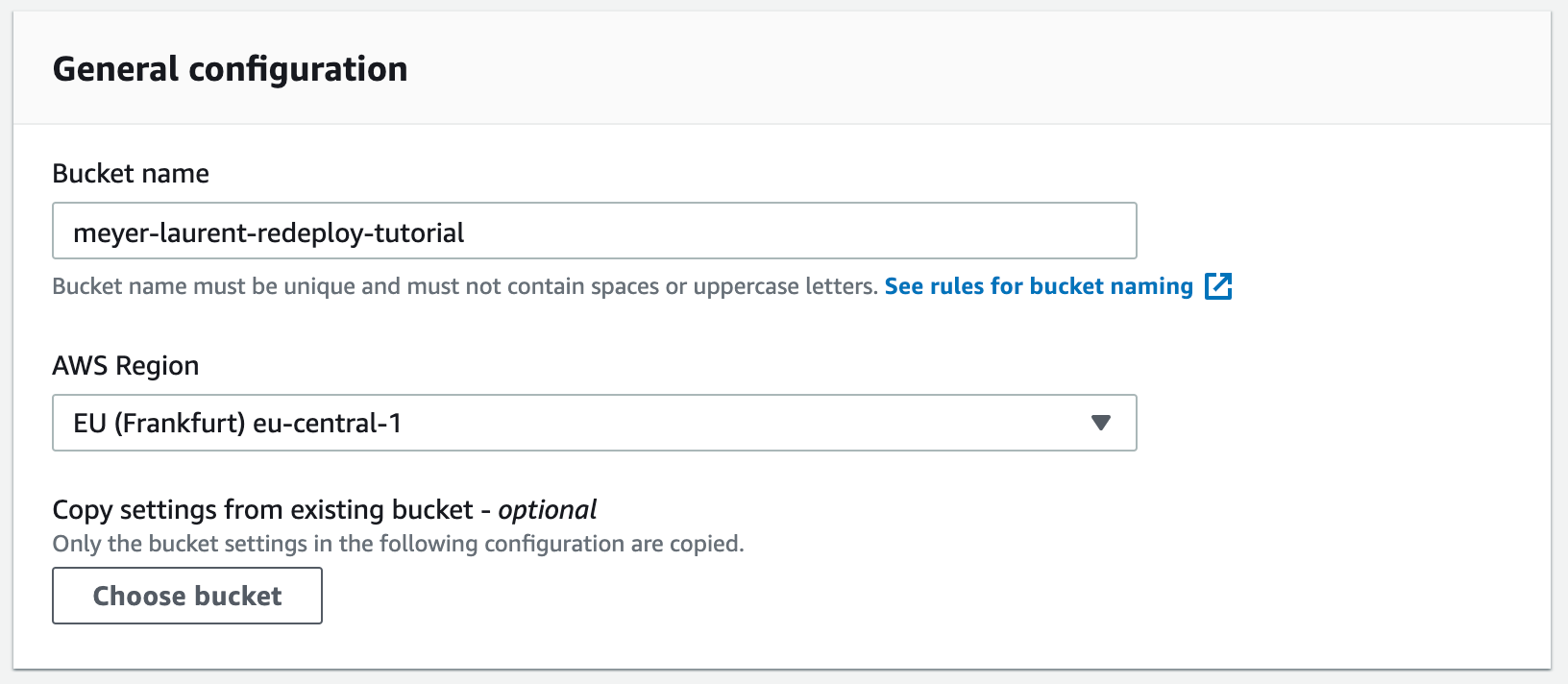Screen dimensions: 1568x684
Task: Click the eu-central-1 region code
Action: (328, 424)
